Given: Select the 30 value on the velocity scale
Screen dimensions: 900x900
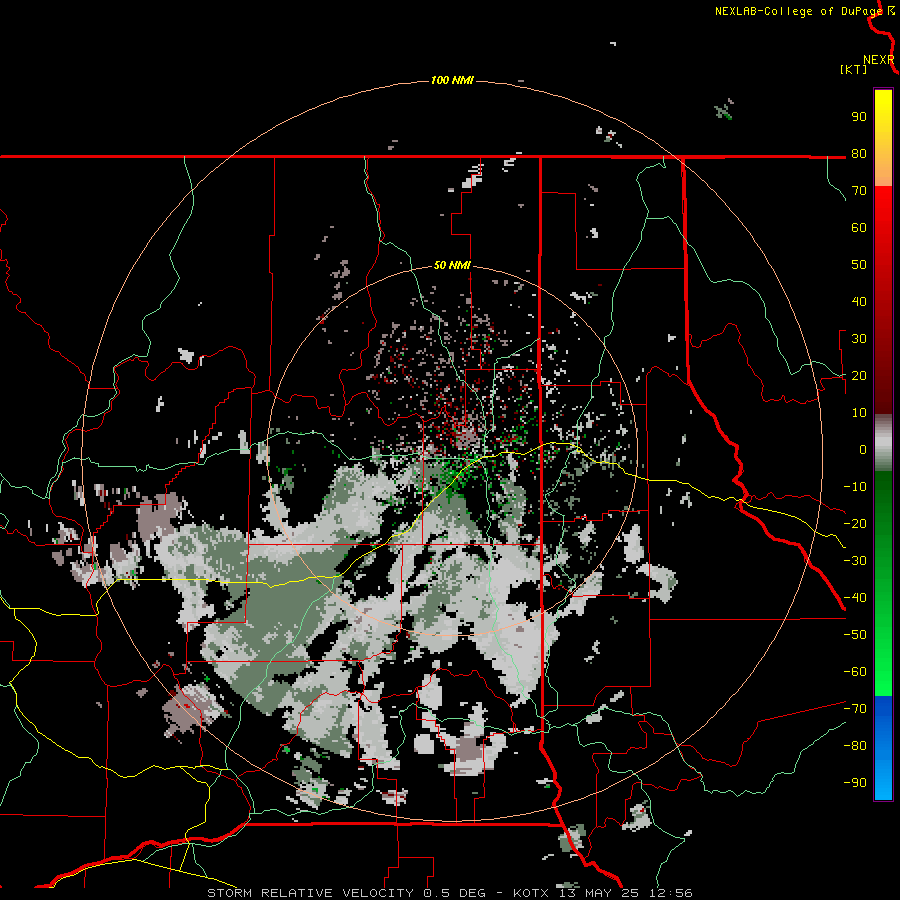Looking at the screenshot, I should (859, 339).
